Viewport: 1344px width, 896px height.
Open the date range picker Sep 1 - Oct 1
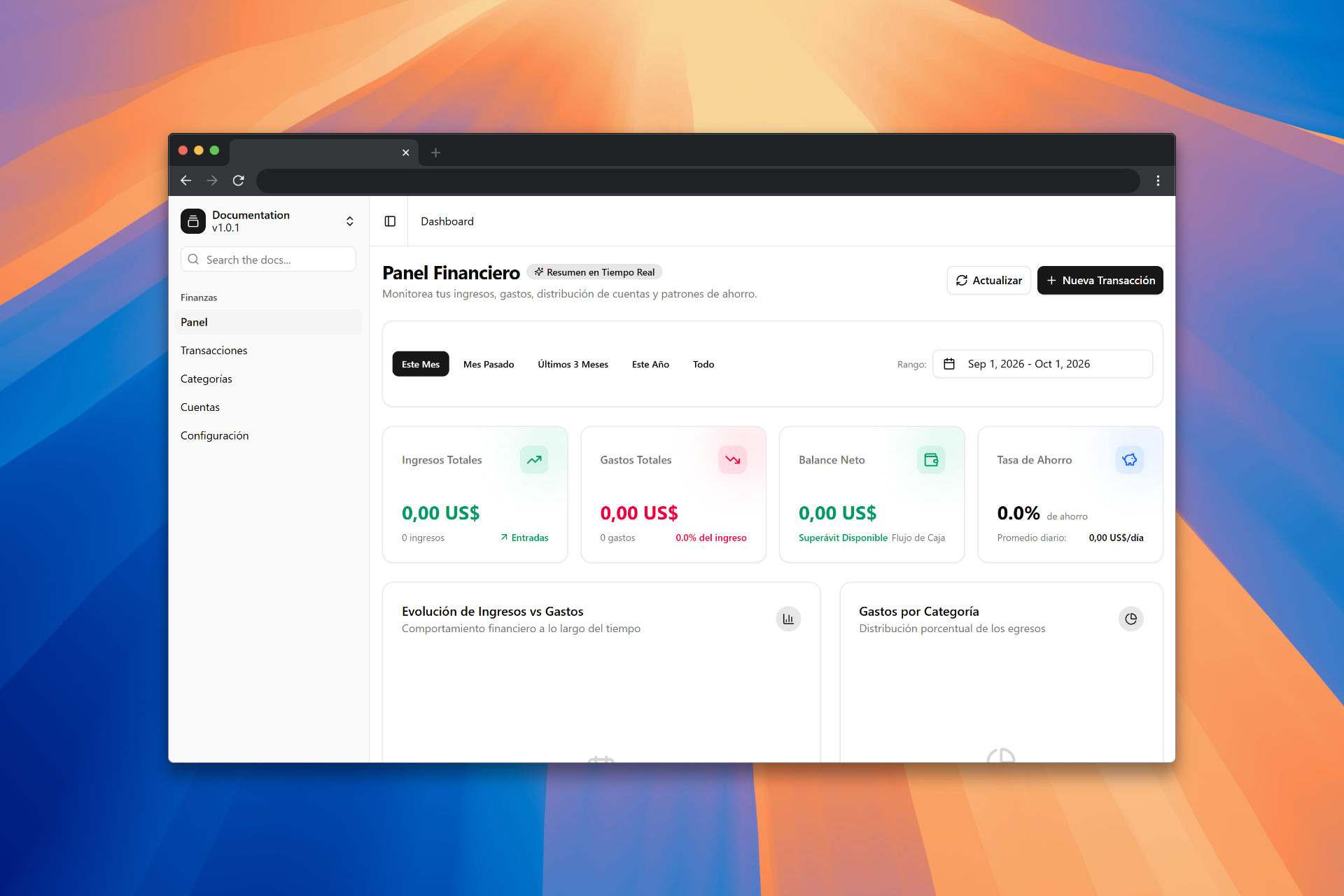pyautogui.click(x=1042, y=364)
